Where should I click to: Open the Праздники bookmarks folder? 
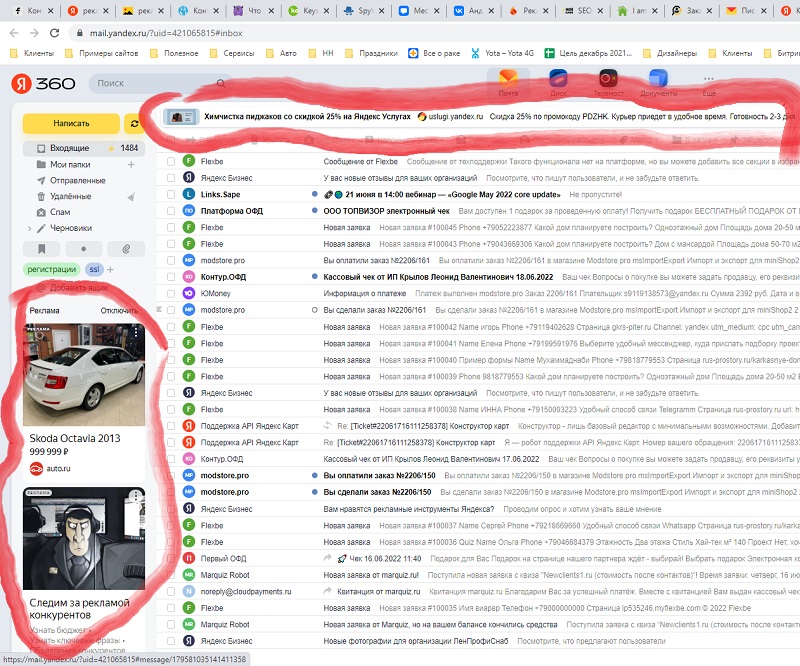point(371,53)
